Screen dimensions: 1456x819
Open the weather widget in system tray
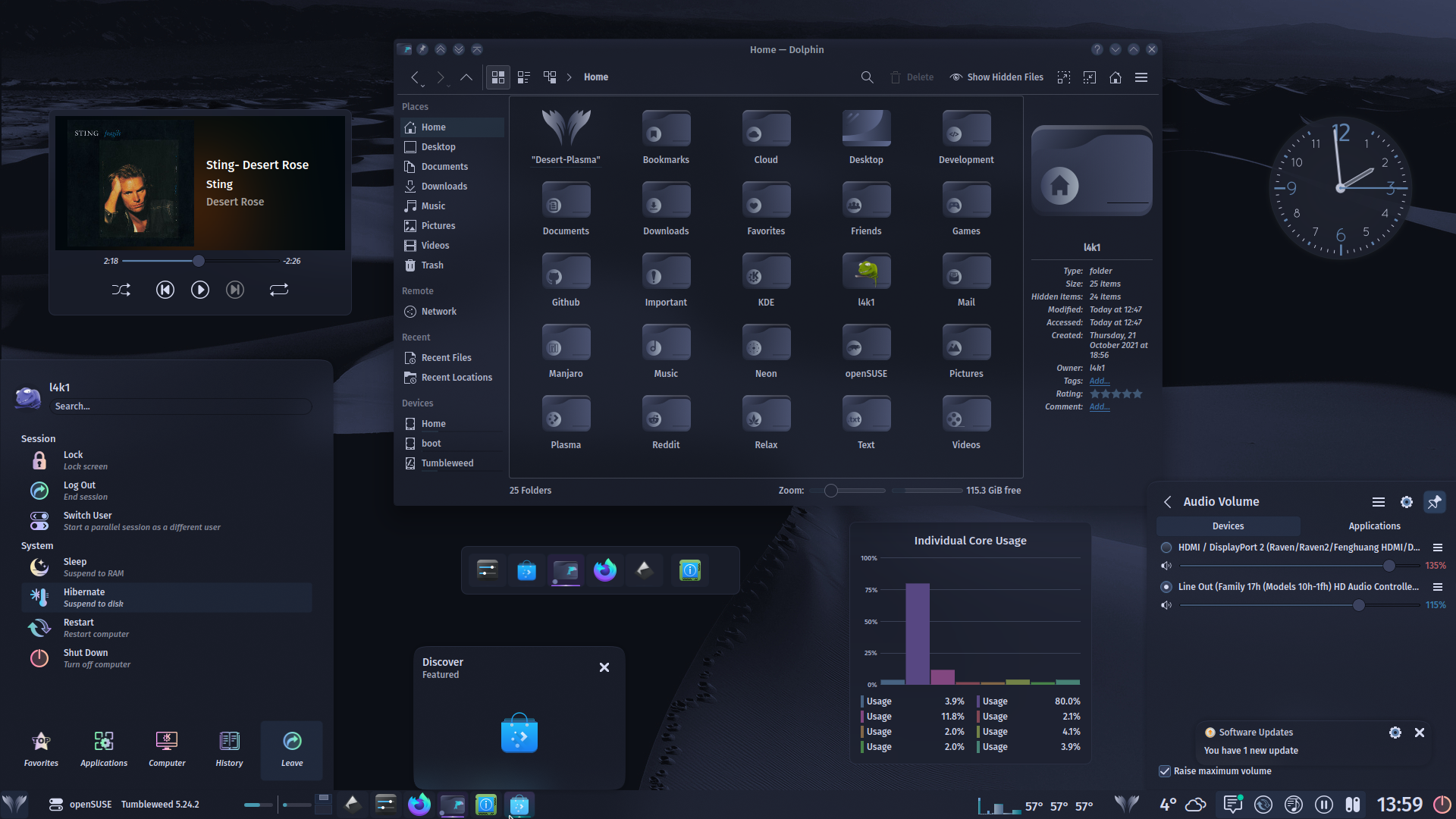pyautogui.click(x=1183, y=805)
